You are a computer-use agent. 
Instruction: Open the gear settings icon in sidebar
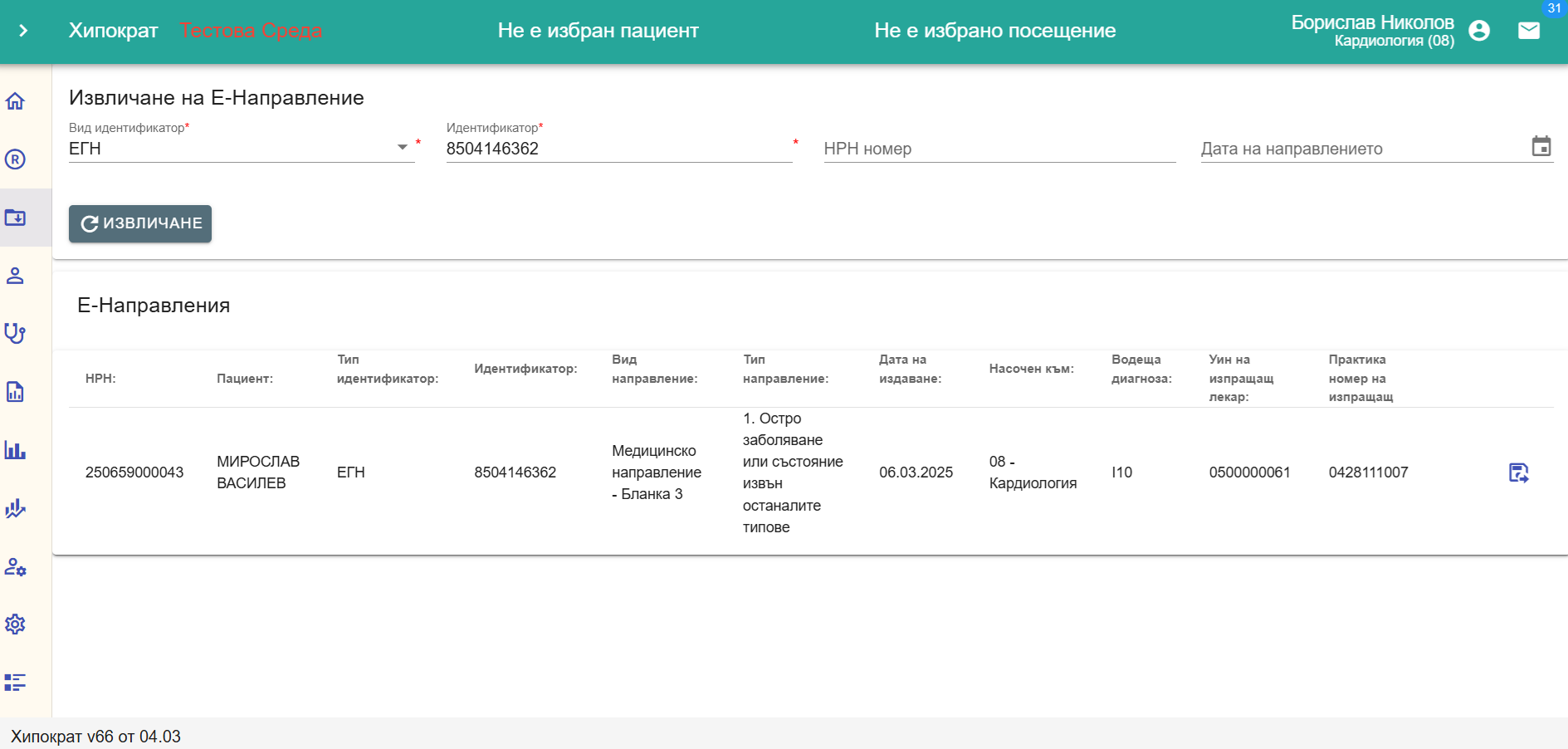(15, 624)
